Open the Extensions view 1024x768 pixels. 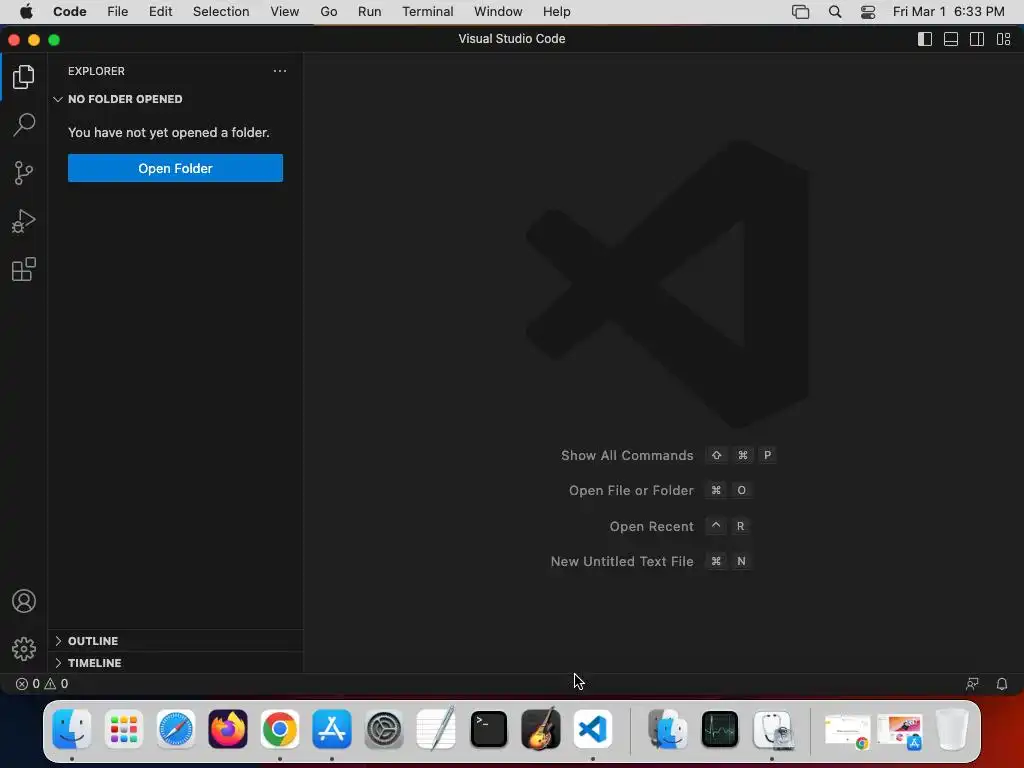(24, 269)
